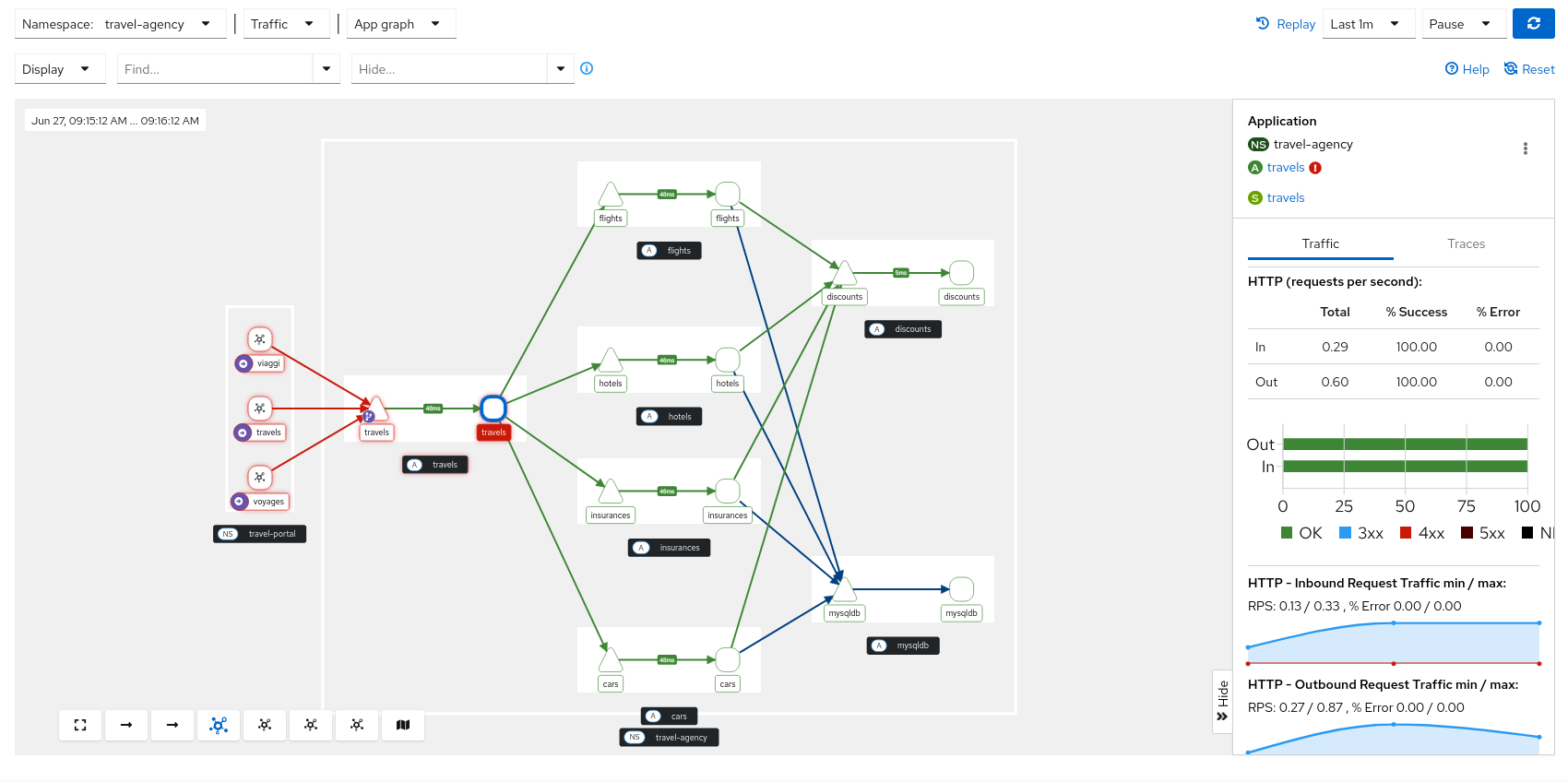Click the Reset link
This screenshot has height=782, width=1568.
tap(1529, 69)
